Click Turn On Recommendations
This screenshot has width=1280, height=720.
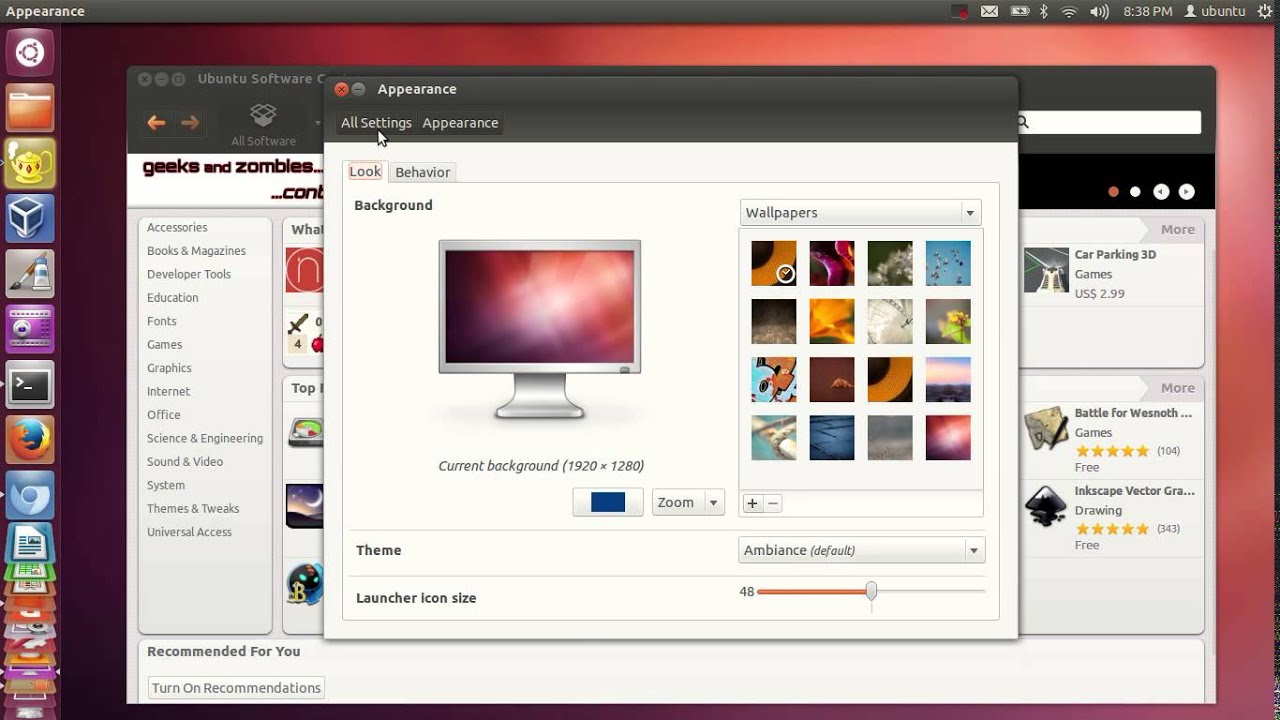click(x=237, y=688)
